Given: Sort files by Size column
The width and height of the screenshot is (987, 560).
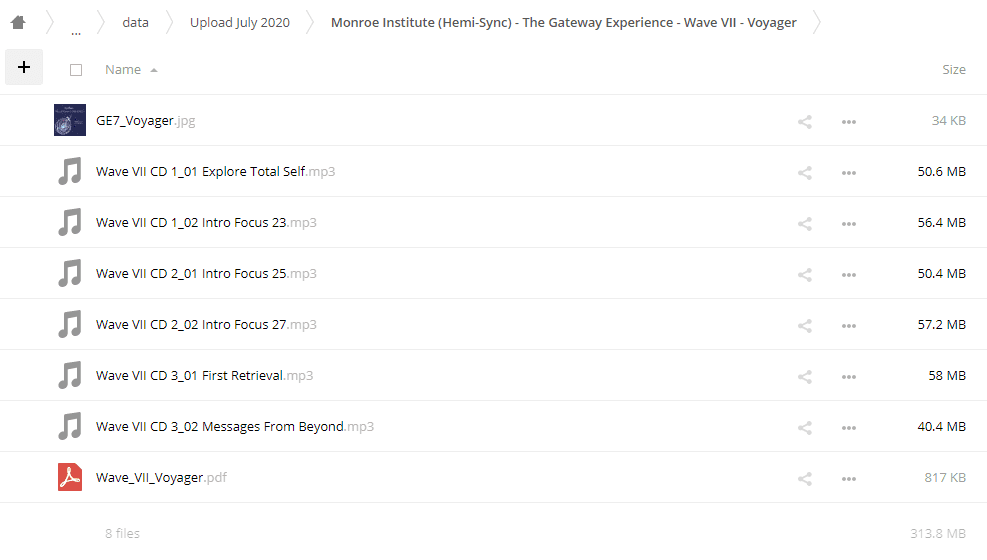Looking at the screenshot, I should click(954, 70).
